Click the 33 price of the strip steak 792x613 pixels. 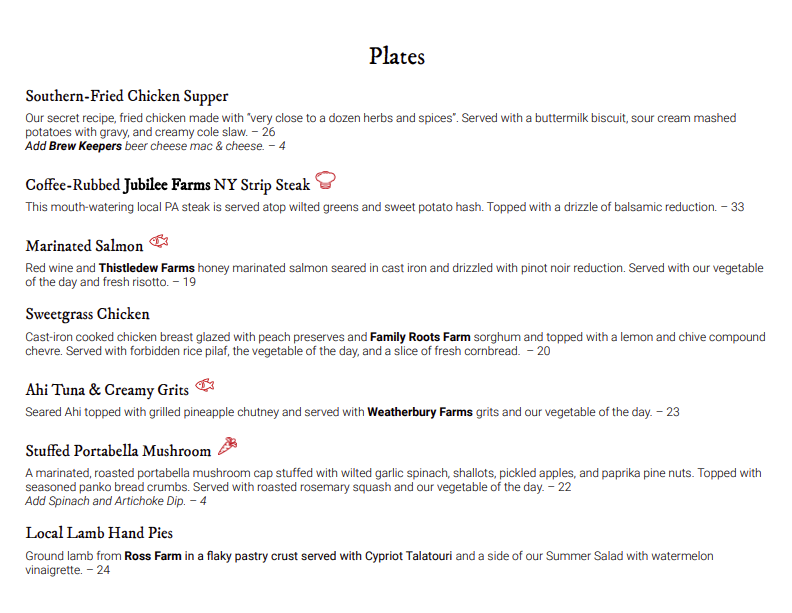(737, 207)
